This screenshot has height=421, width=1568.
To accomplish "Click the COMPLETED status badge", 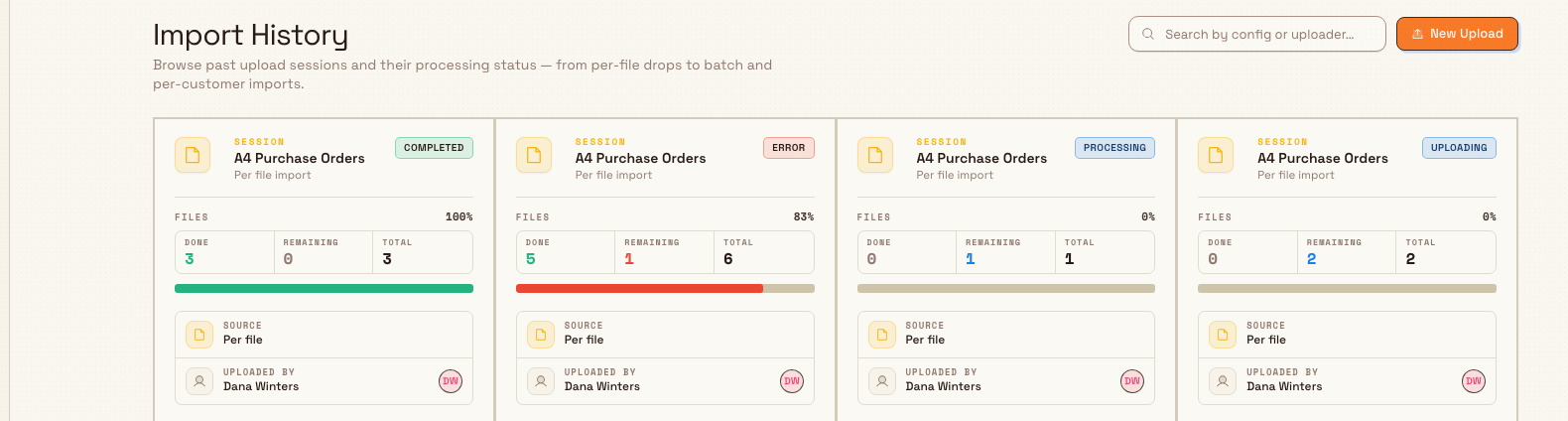I will [x=434, y=148].
